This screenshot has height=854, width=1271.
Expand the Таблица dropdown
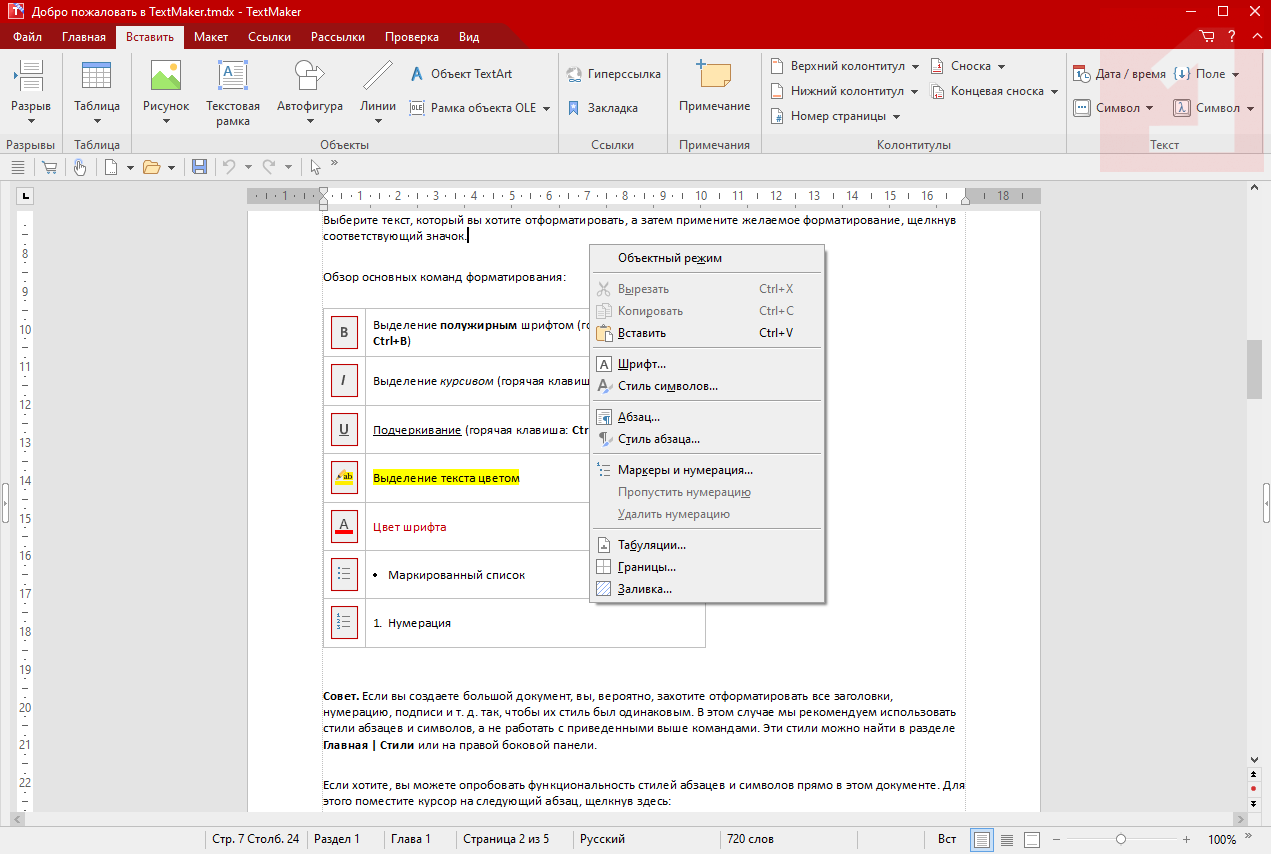click(x=96, y=121)
